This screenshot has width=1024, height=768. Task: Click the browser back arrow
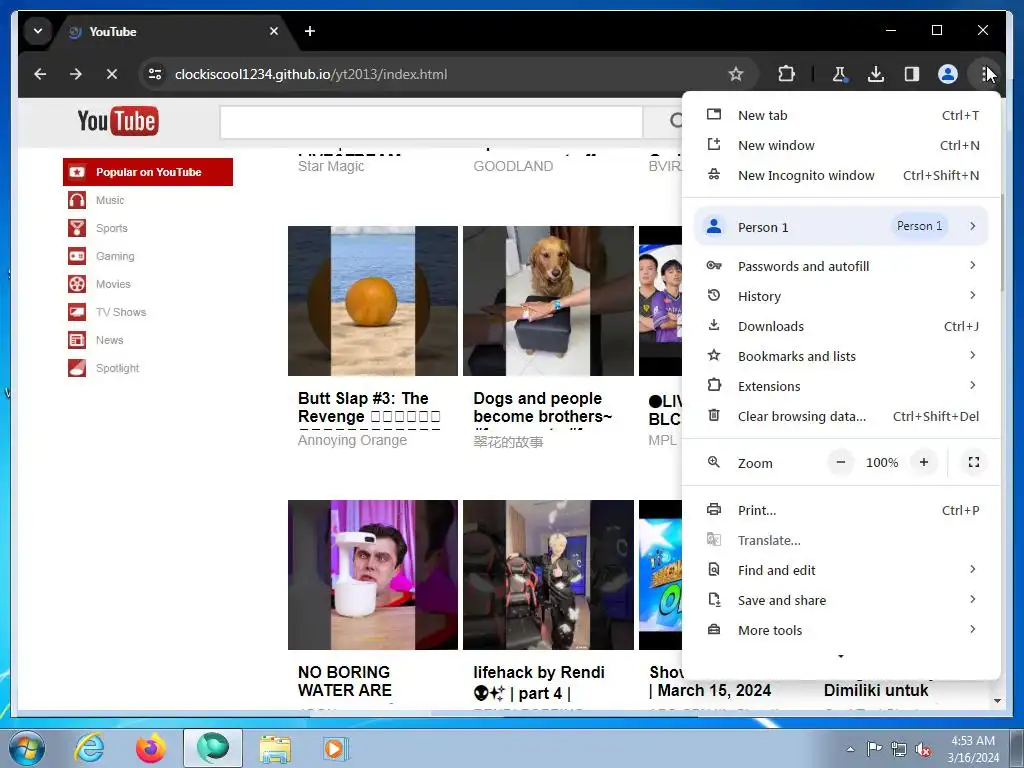pos(40,74)
